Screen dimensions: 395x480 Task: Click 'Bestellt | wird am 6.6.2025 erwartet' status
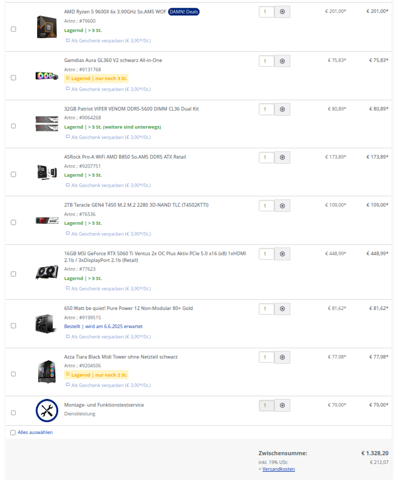(x=103, y=326)
